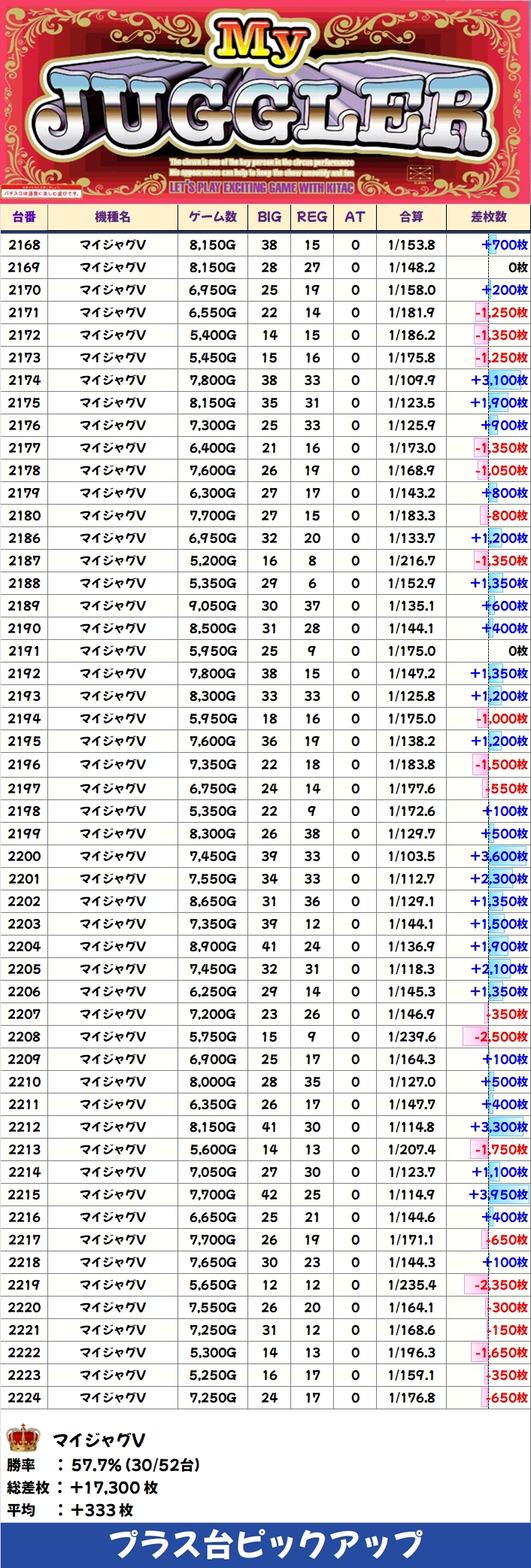Click 0枚 value for machine 2191
Screen dimensions: 531x1568
pyautogui.click(x=518, y=651)
